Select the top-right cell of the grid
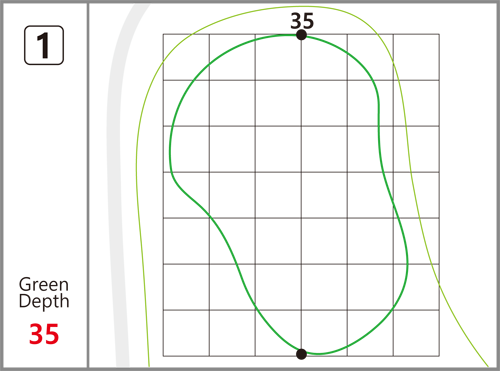The image size is (500, 371). (416, 57)
